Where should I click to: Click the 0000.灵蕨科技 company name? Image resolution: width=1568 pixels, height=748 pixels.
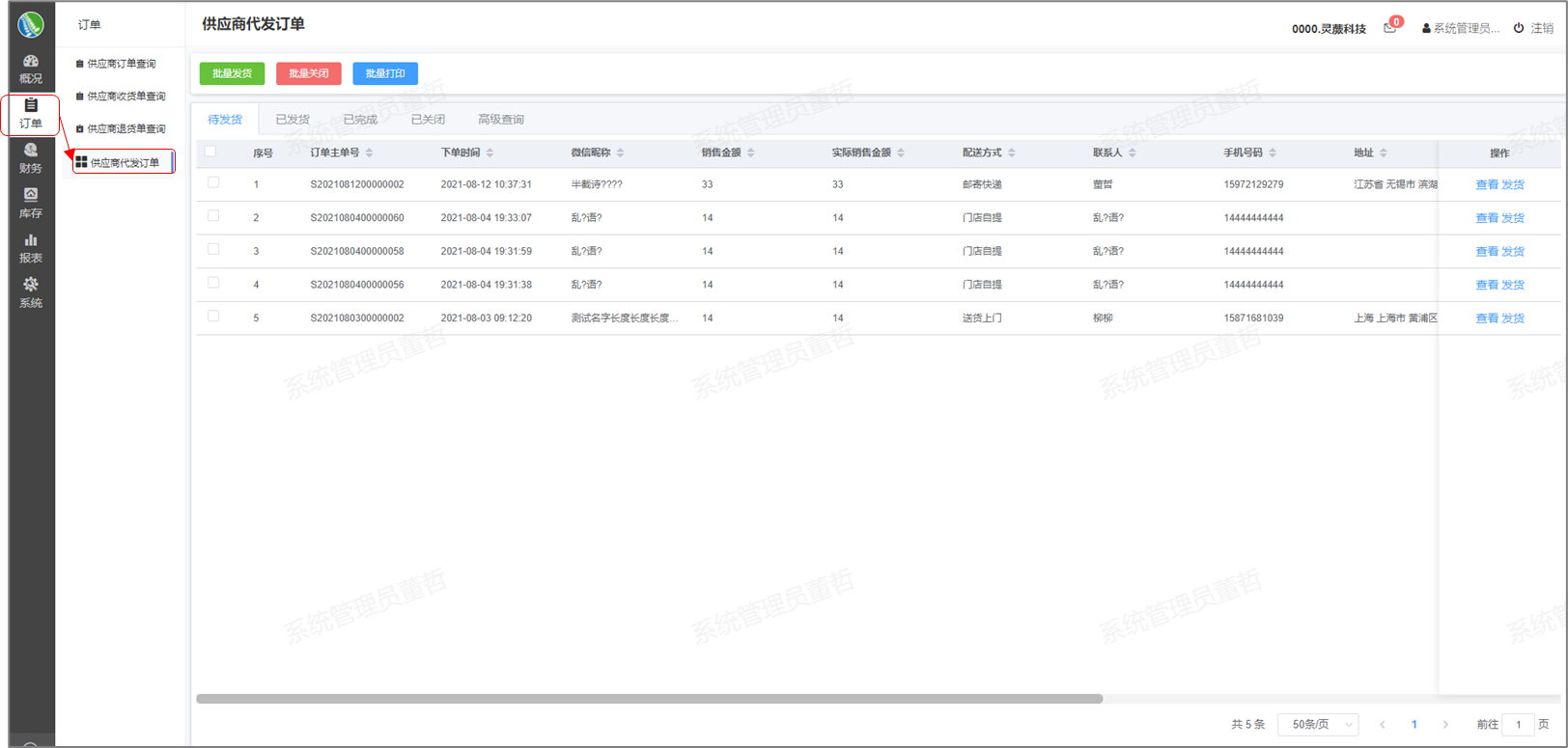[1329, 29]
